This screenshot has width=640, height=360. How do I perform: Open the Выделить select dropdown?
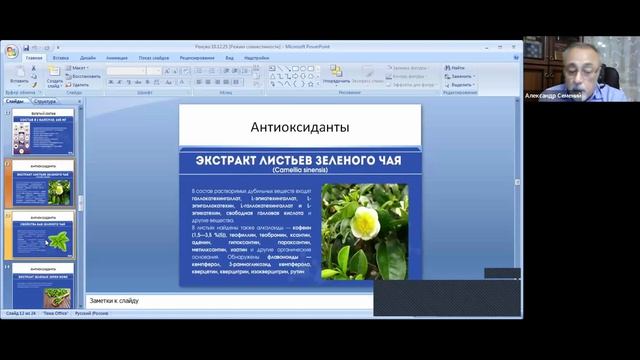tap(460, 85)
